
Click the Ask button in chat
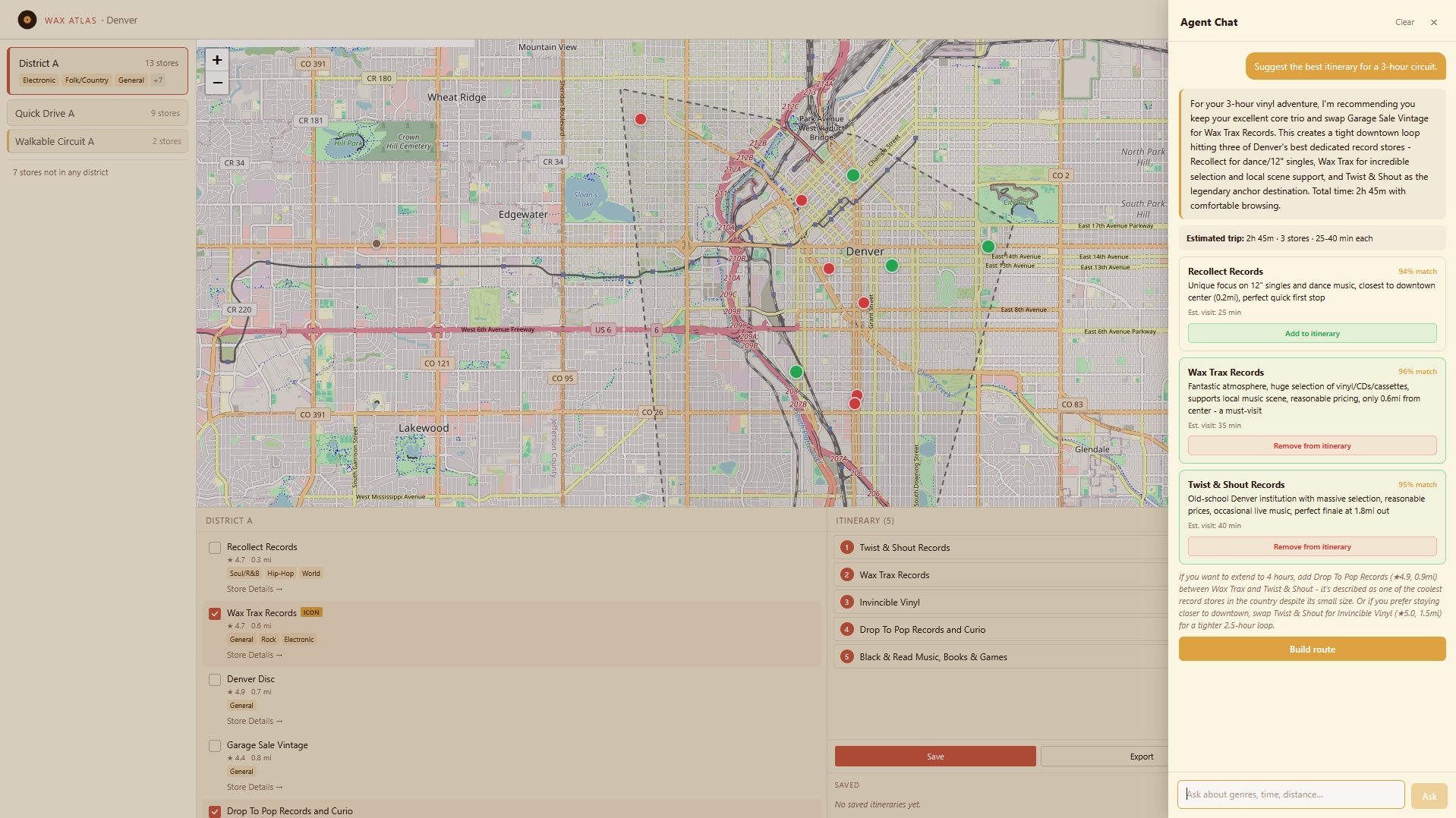(1429, 796)
